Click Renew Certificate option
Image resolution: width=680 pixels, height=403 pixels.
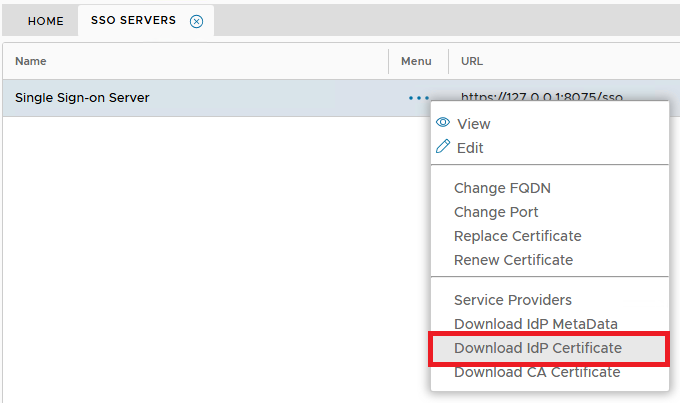[513, 260]
